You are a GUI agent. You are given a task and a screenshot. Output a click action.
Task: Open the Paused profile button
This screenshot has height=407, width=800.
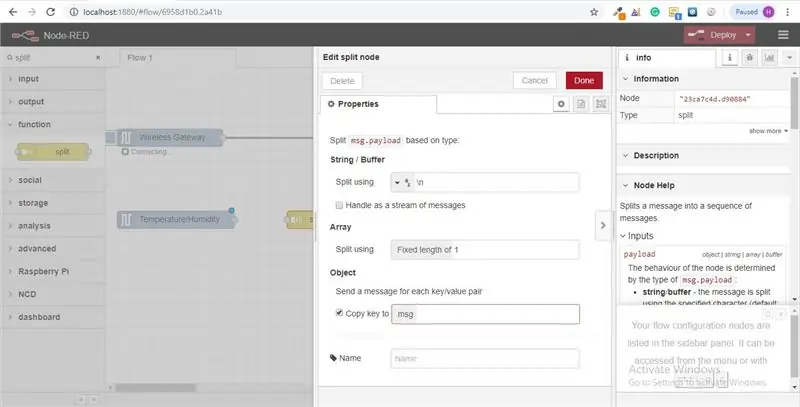coord(755,12)
